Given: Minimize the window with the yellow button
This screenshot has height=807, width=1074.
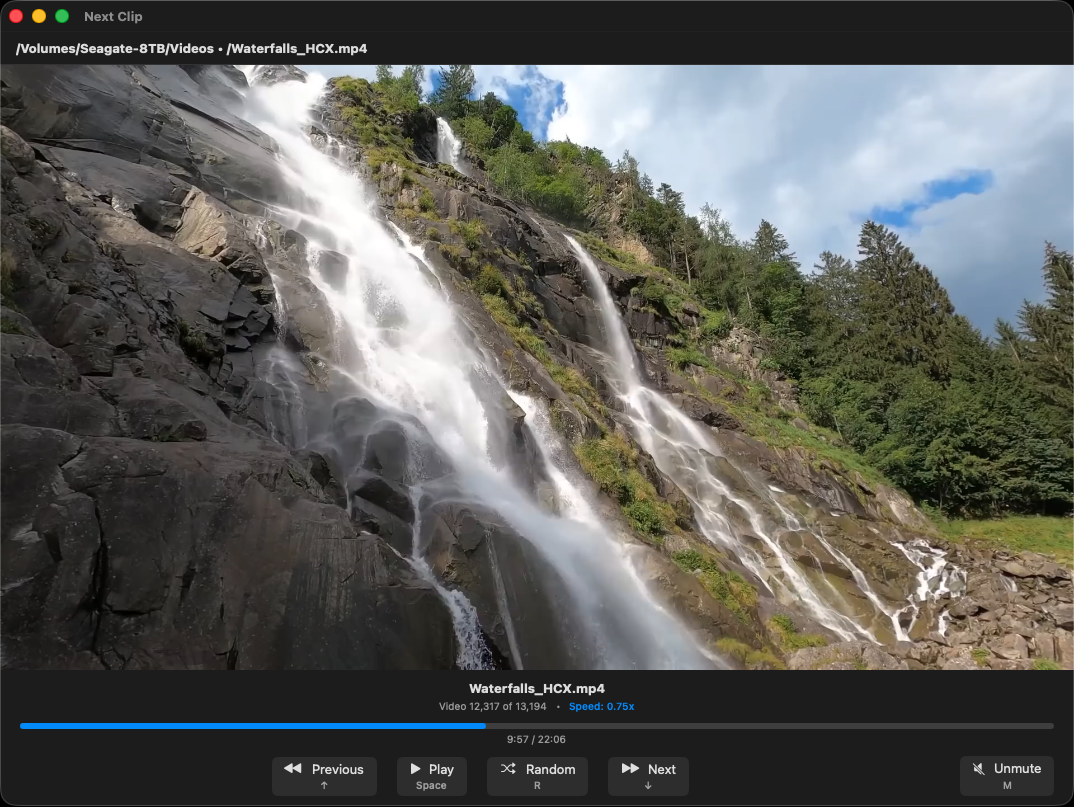Looking at the screenshot, I should [x=39, y=16].
